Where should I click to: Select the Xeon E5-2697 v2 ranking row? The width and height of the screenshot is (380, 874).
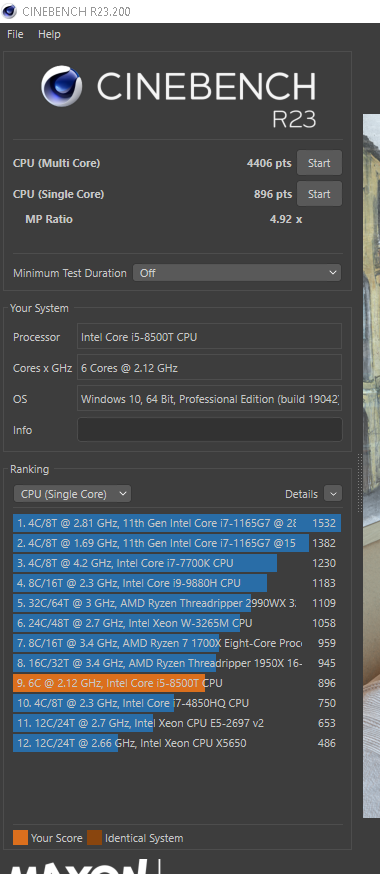click(177, 723)
